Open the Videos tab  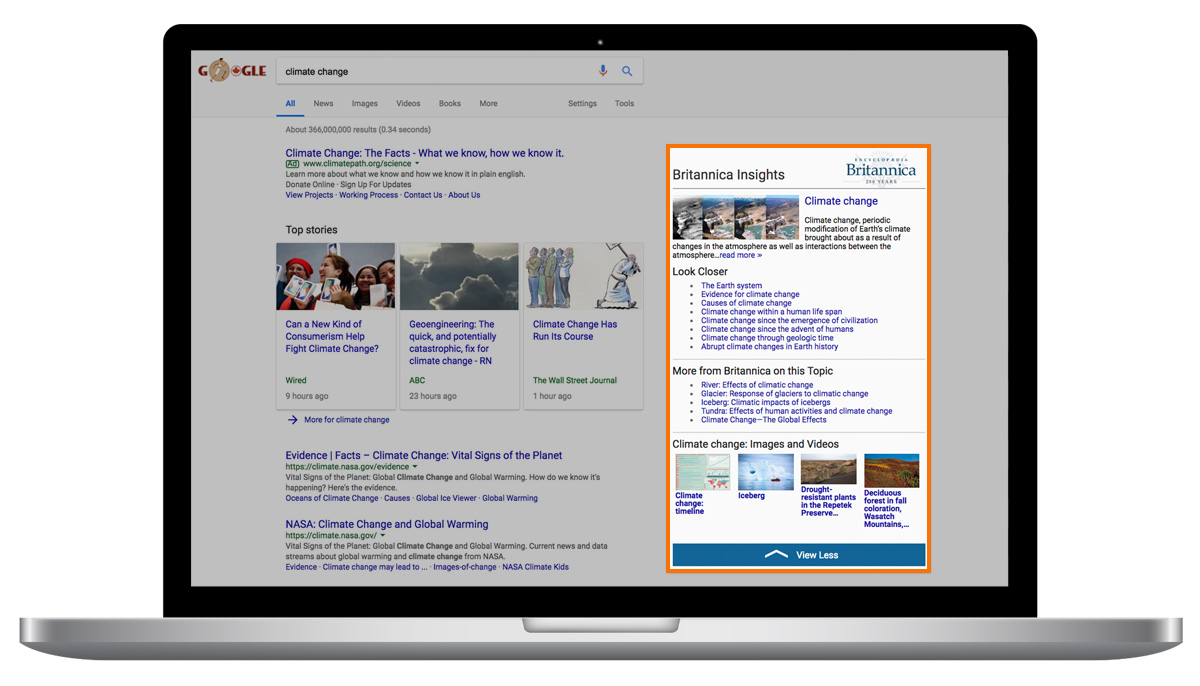408,103
